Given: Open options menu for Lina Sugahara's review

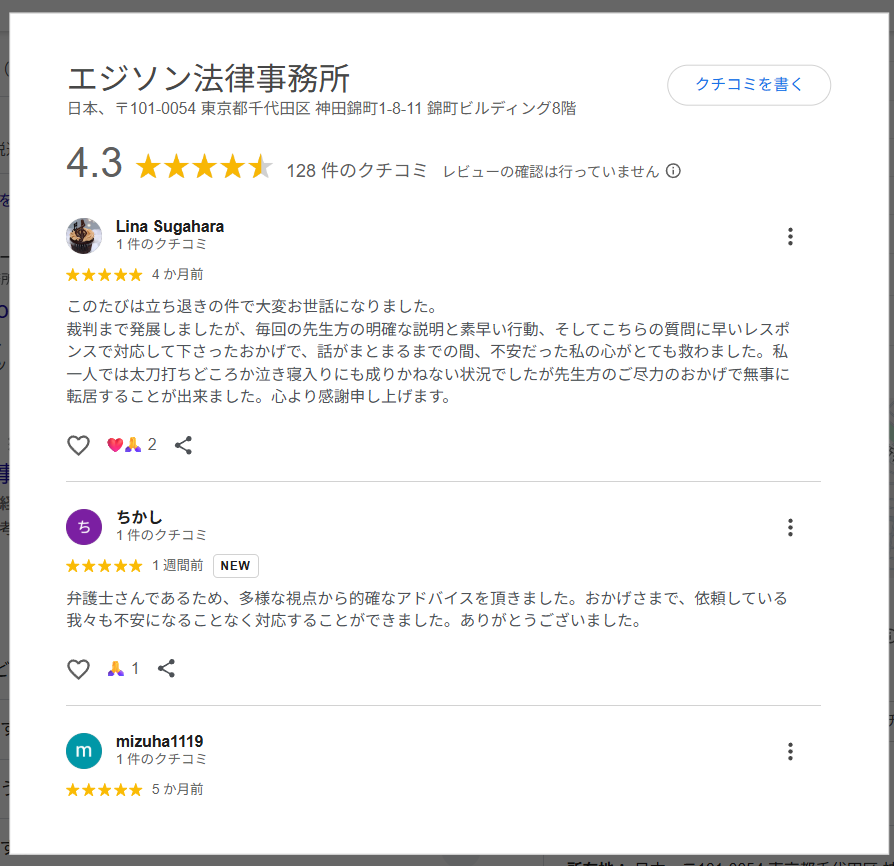Looking at the screenshot, I should tap(790, 236).
